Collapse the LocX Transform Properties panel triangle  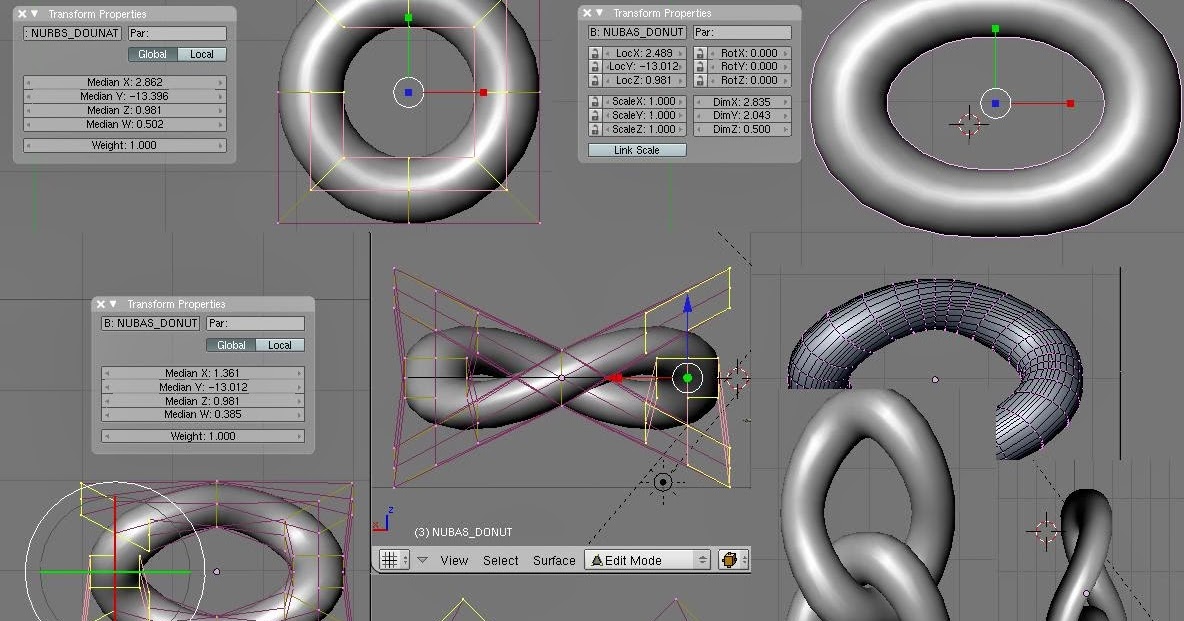tap(600, 13)
